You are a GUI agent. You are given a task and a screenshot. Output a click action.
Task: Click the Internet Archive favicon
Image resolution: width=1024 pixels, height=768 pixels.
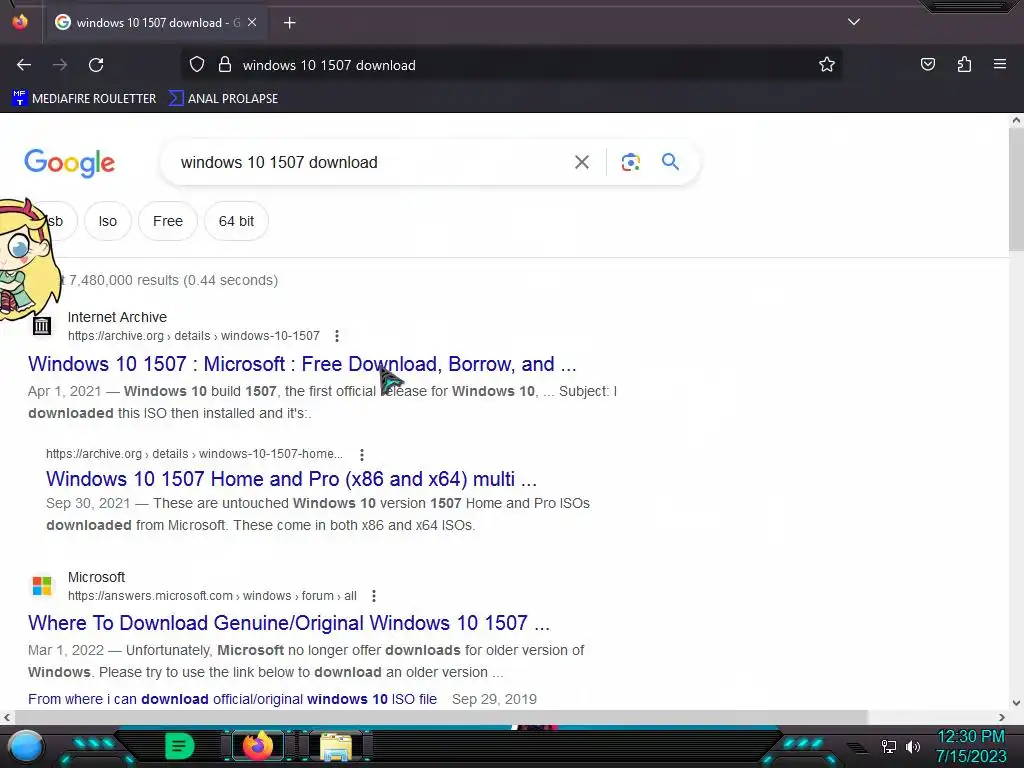42,325
